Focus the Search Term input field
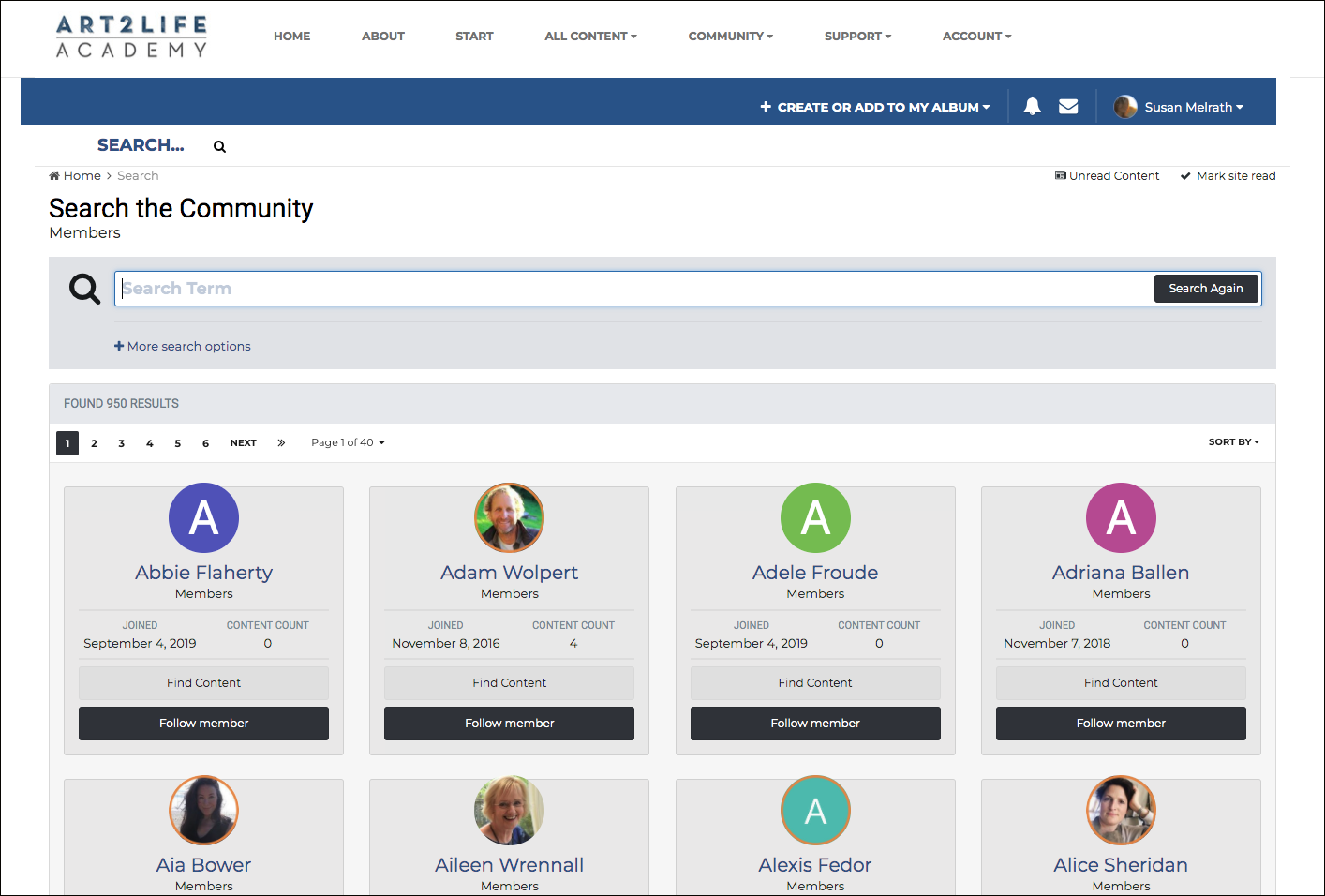The image size is (1325, 896). click(x=634, y=289)
